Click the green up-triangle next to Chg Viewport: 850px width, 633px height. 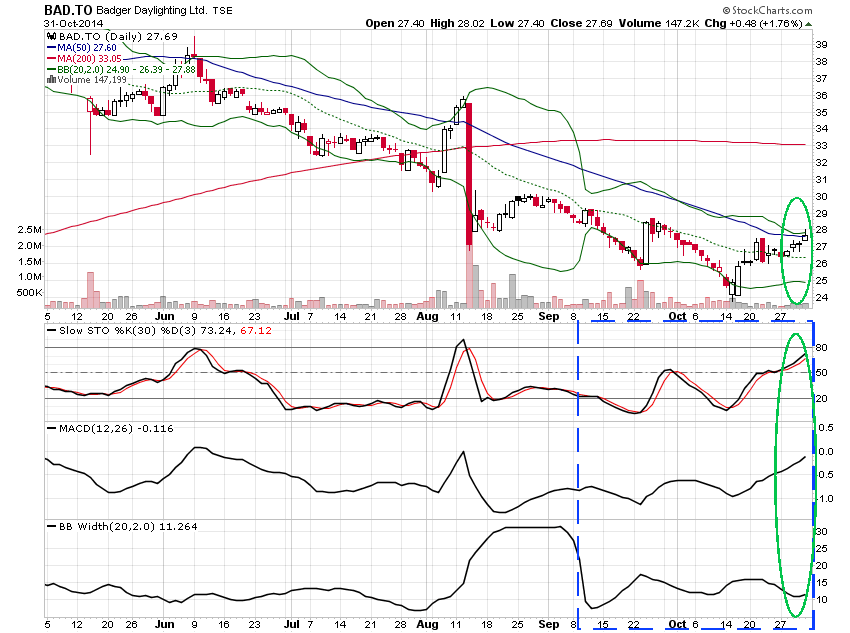808,24
